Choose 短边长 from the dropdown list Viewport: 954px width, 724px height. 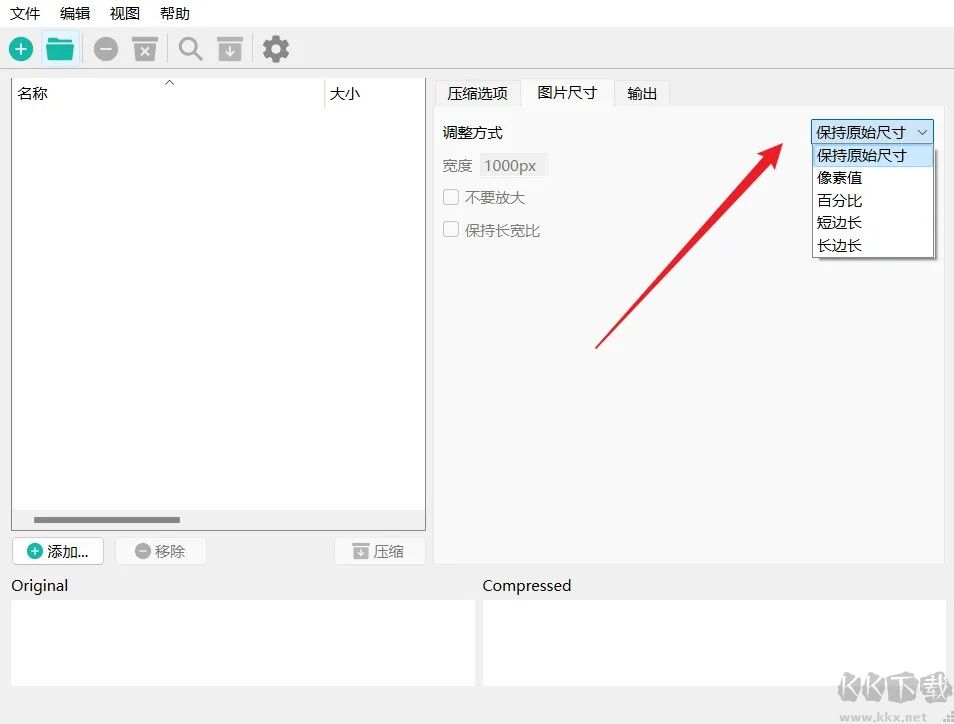pyautogui.click(x=872, y=223)
